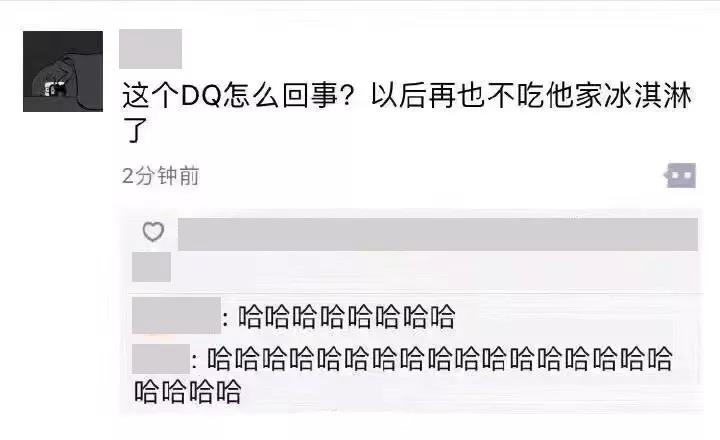
Task: Tap the heart likes icon
Action: pos(153,231)
